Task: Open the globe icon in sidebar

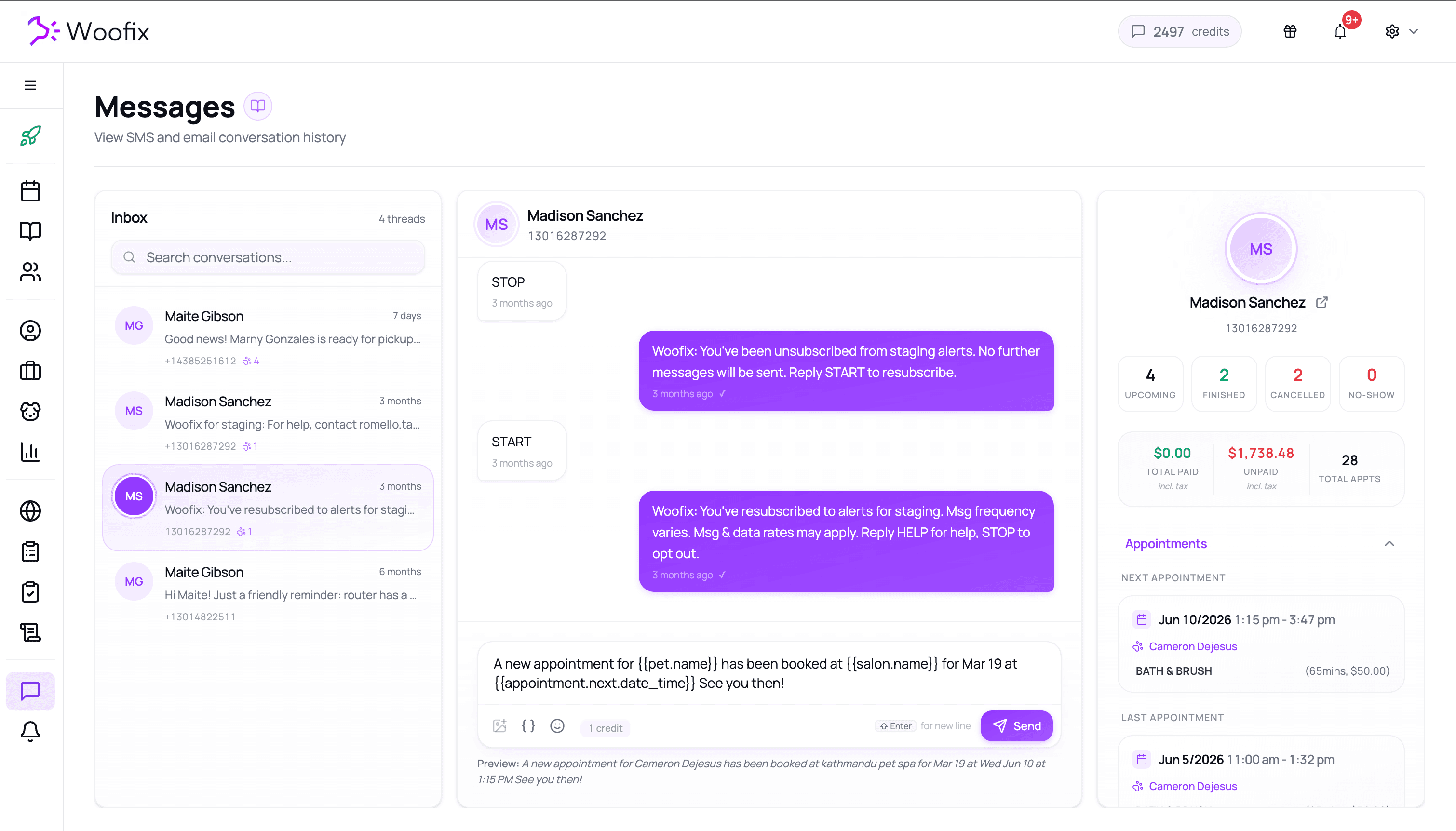Action: [x=30, y=511]
